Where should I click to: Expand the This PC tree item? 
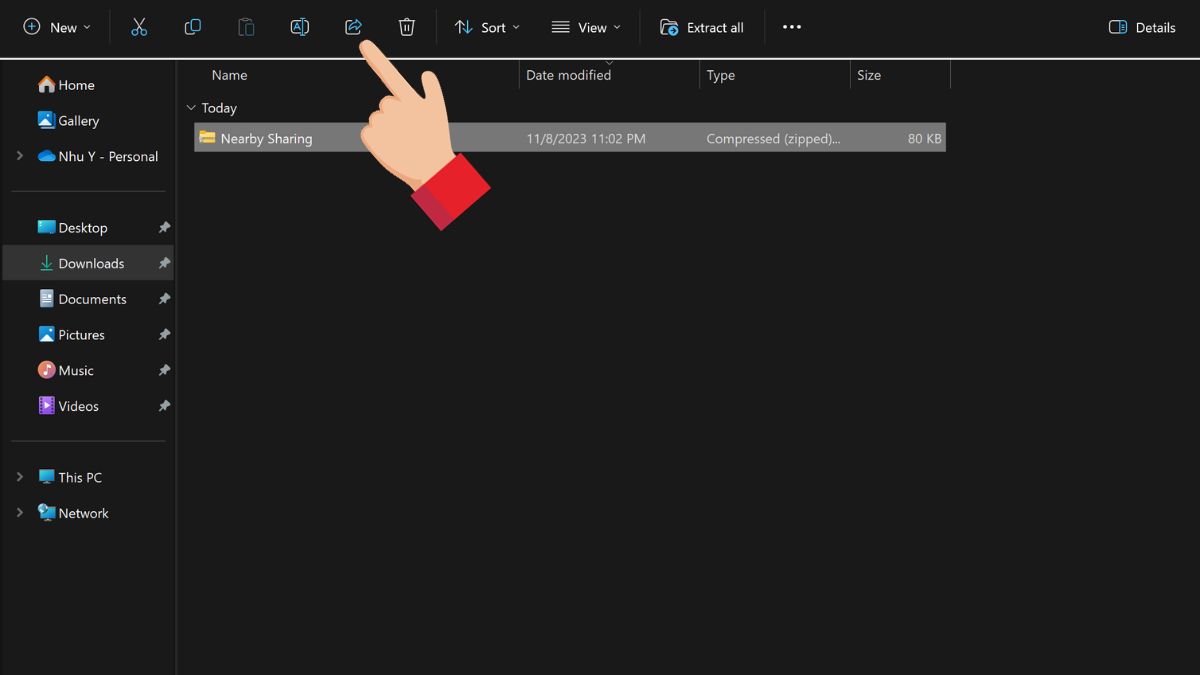tap(20, 477)
